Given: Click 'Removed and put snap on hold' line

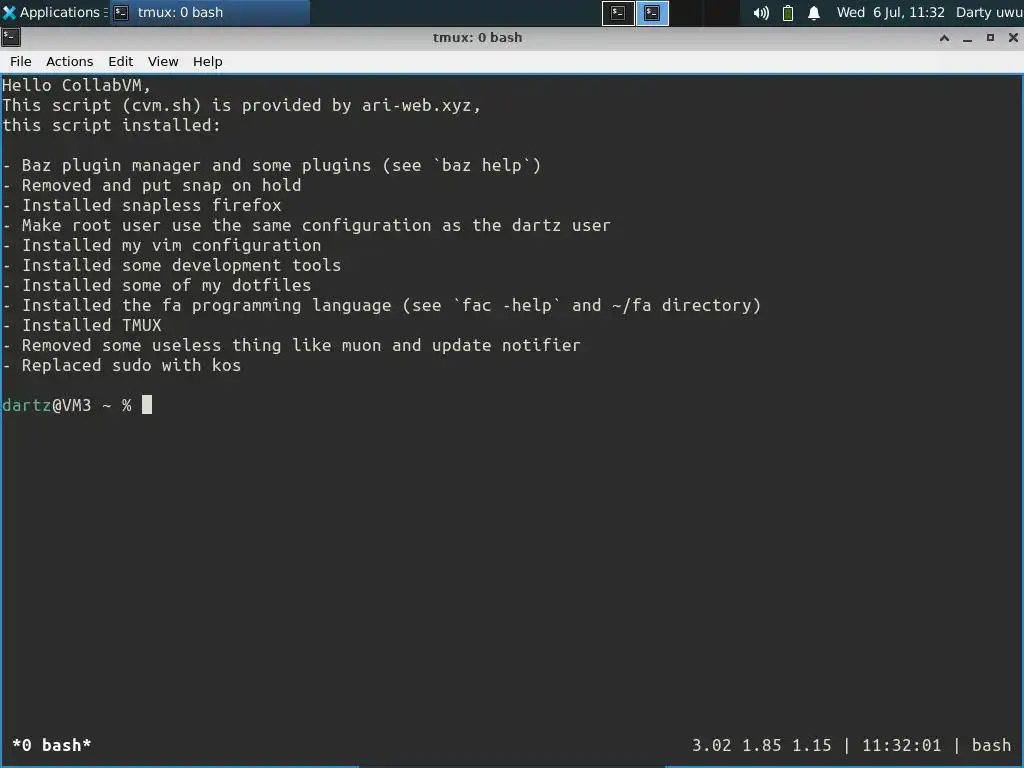Looking at the screenshot, I should coord(152,185).
